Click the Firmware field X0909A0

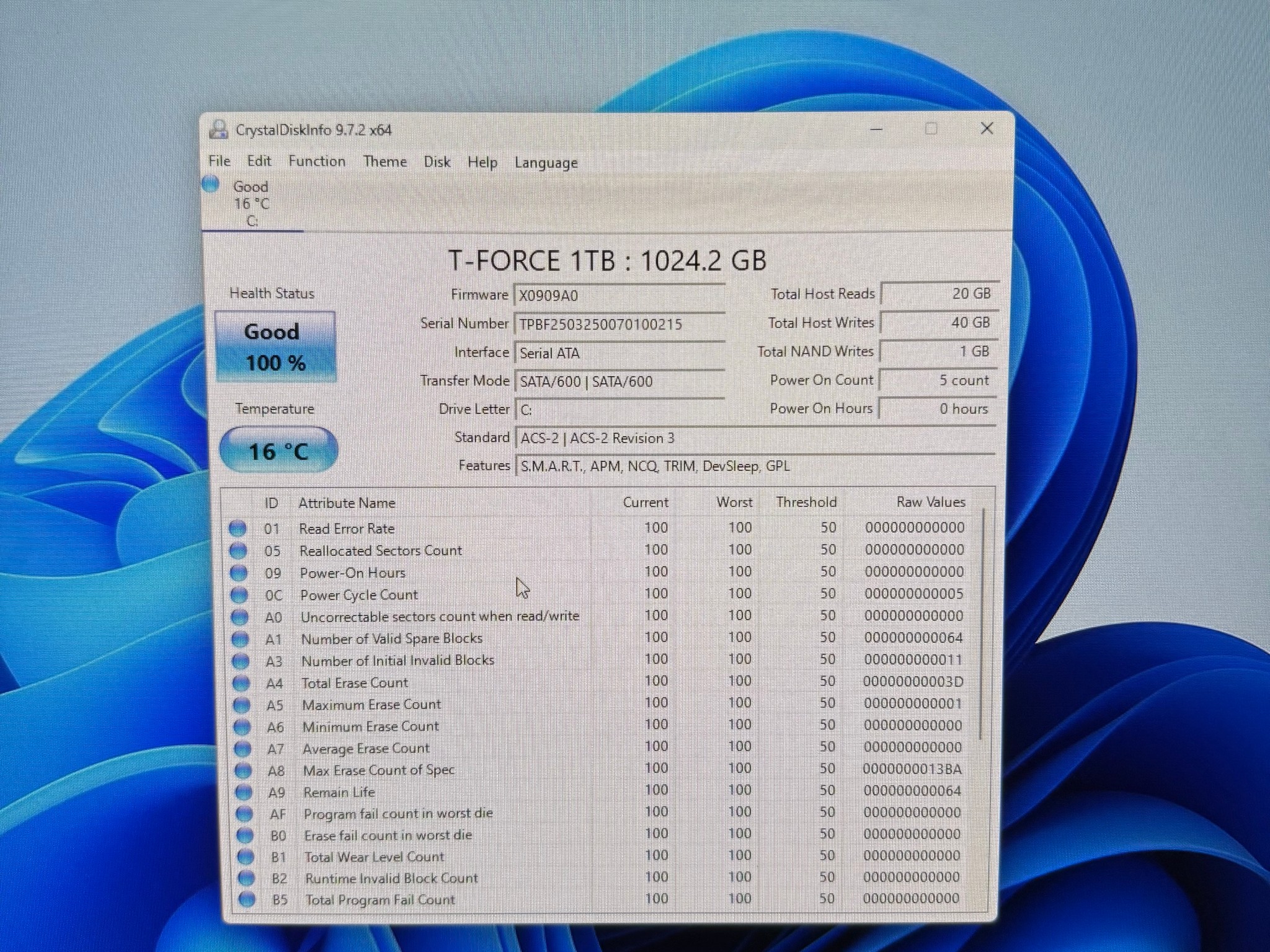click(x=619, y=295)
